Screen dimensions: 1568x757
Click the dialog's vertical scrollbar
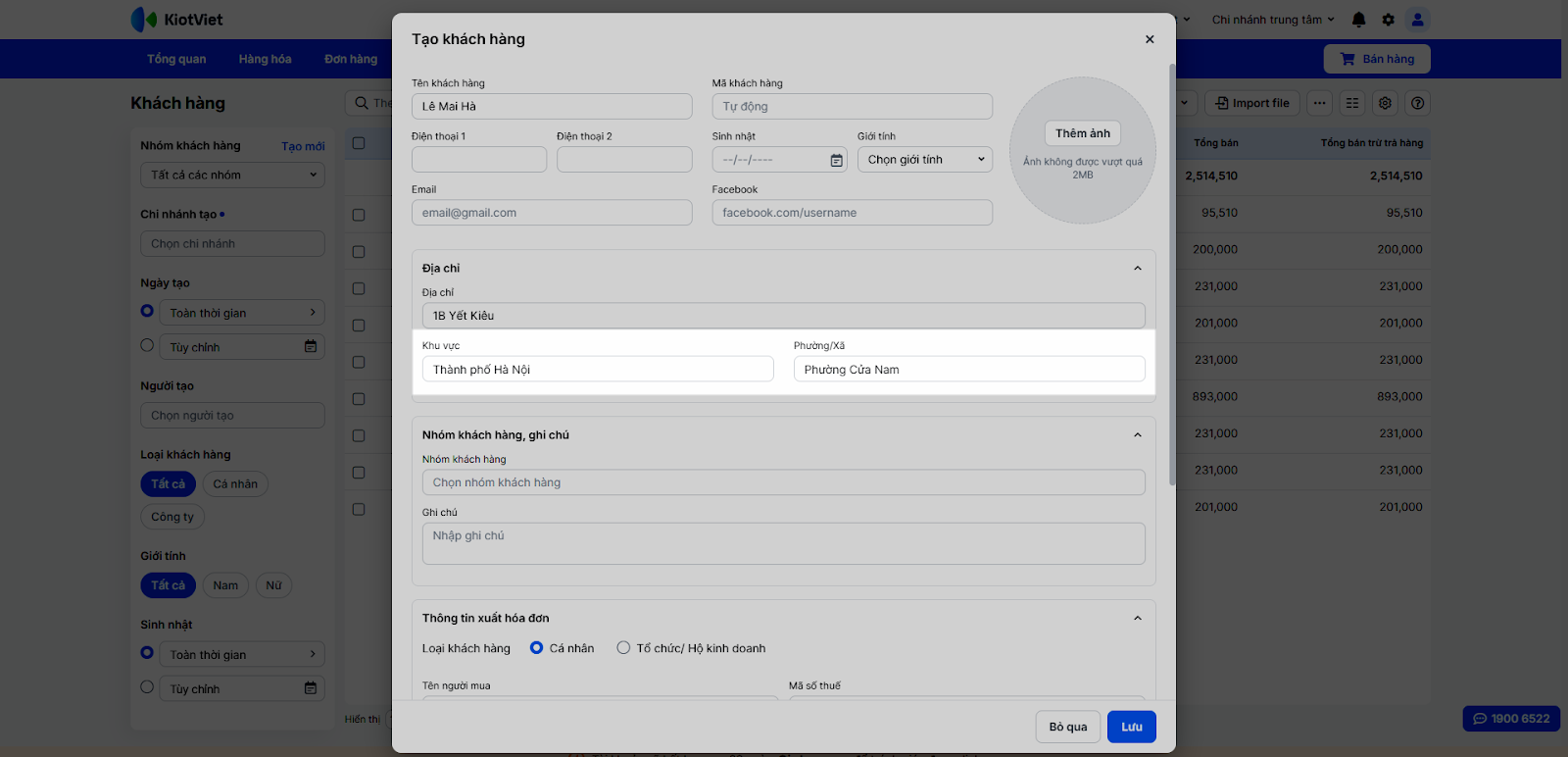tap(1172, 275)
